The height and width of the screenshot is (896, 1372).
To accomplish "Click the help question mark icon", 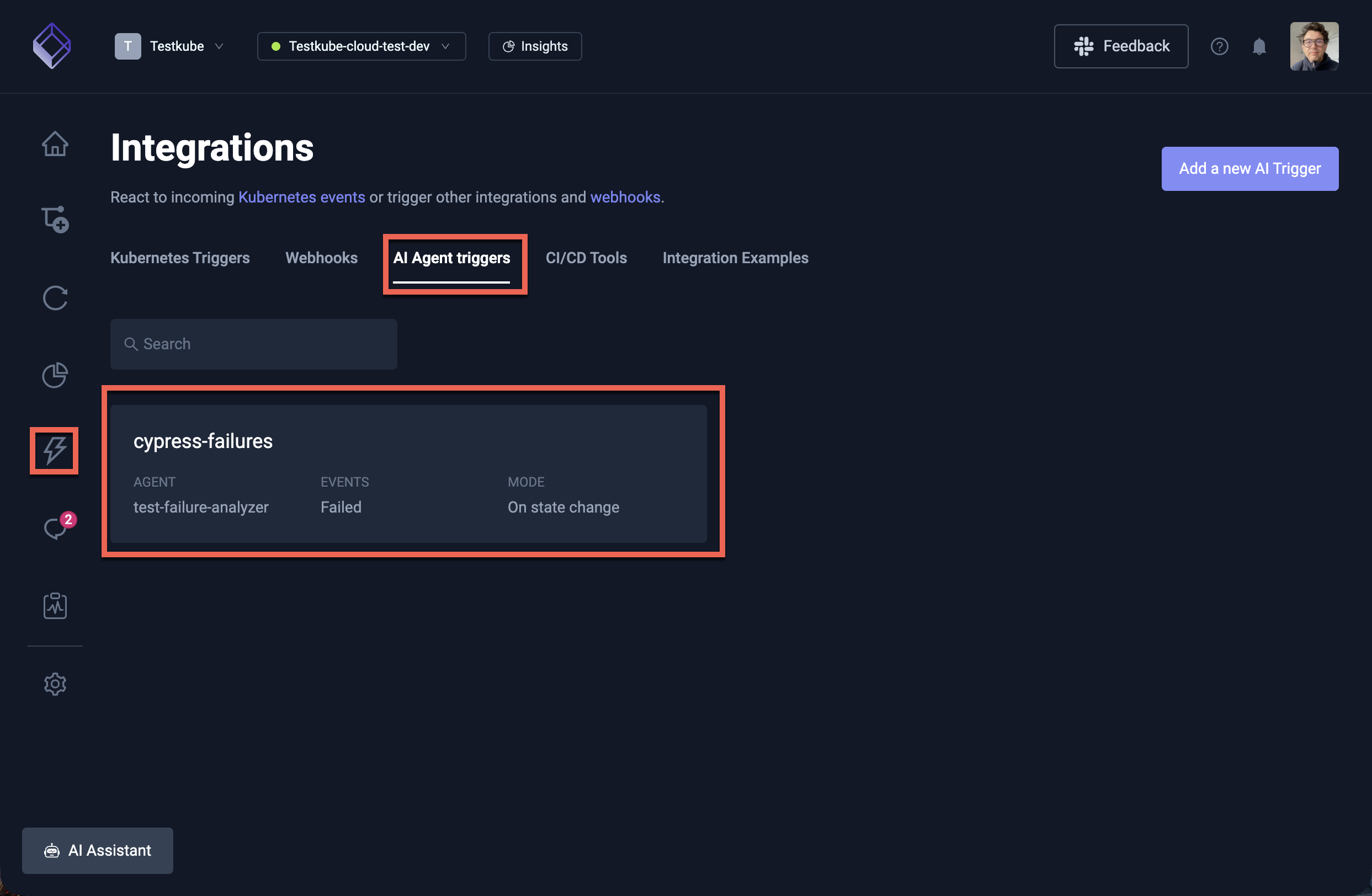I will (x=1219, y=46).
